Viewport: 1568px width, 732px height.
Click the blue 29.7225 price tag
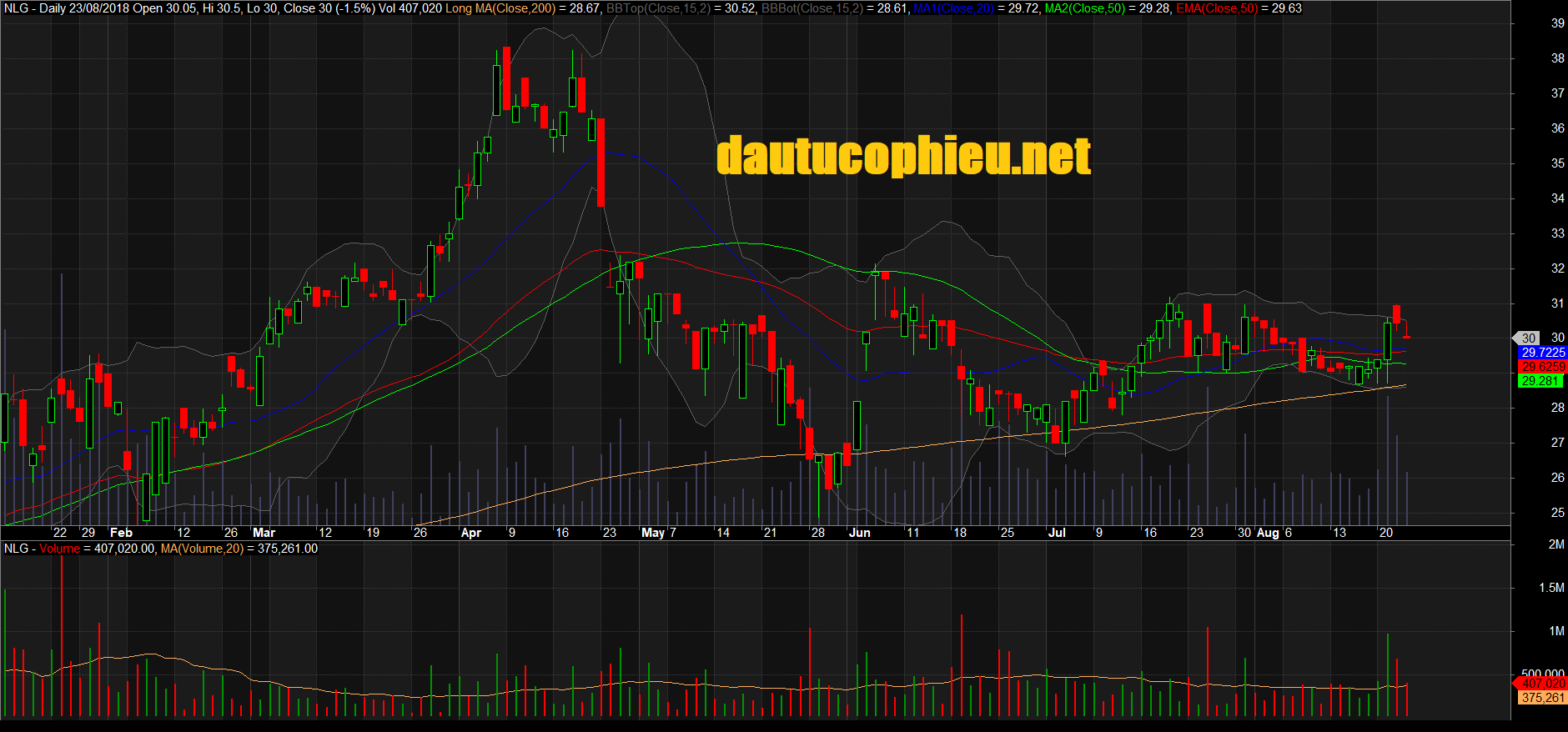point(1543,353)
